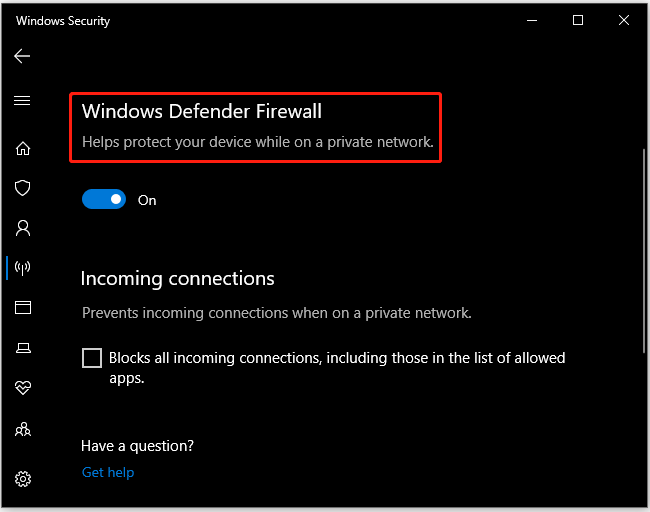
Task: Close the Windows Security window
Action: 623,20
